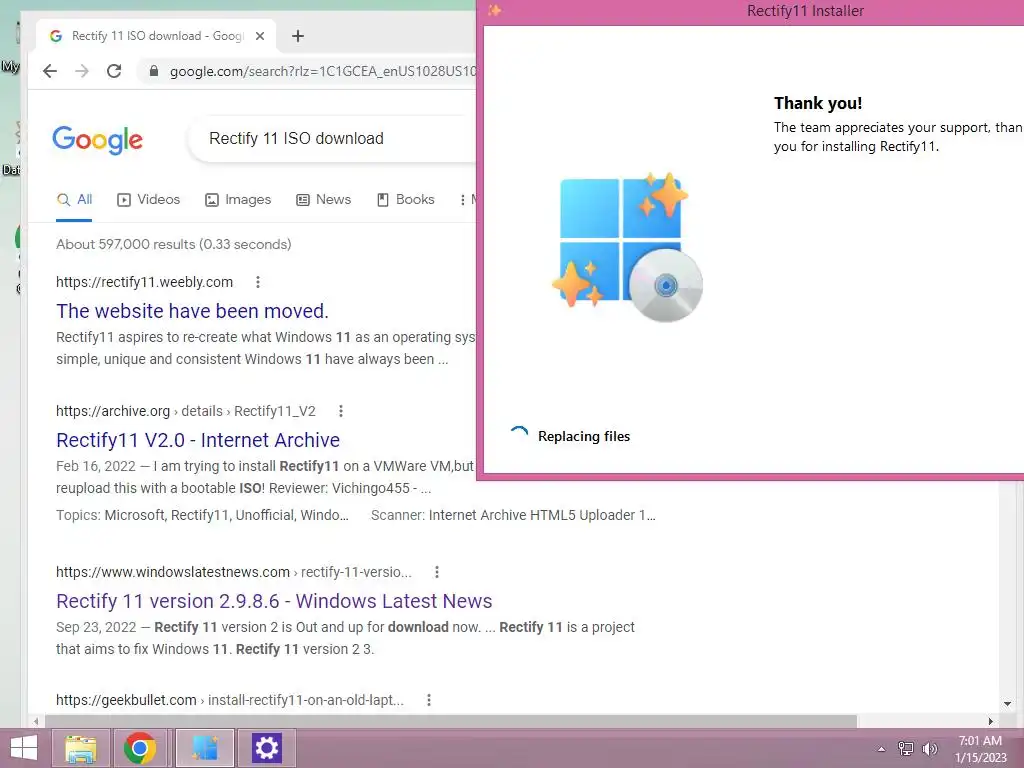Screen dimensions: 1024x768
Task: Close the Rectify 11 ISO download tab
Action: tap(260, 36)
